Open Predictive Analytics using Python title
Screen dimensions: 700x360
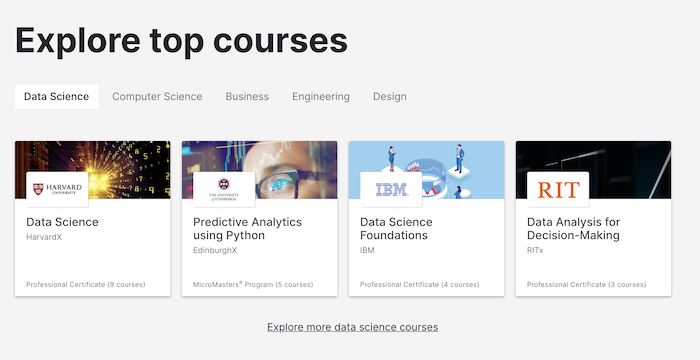click(247, 229)
